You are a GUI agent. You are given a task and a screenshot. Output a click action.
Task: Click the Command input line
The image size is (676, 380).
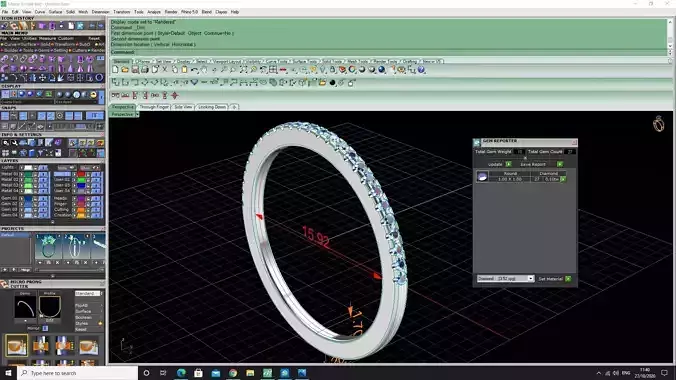coord(388,52)
